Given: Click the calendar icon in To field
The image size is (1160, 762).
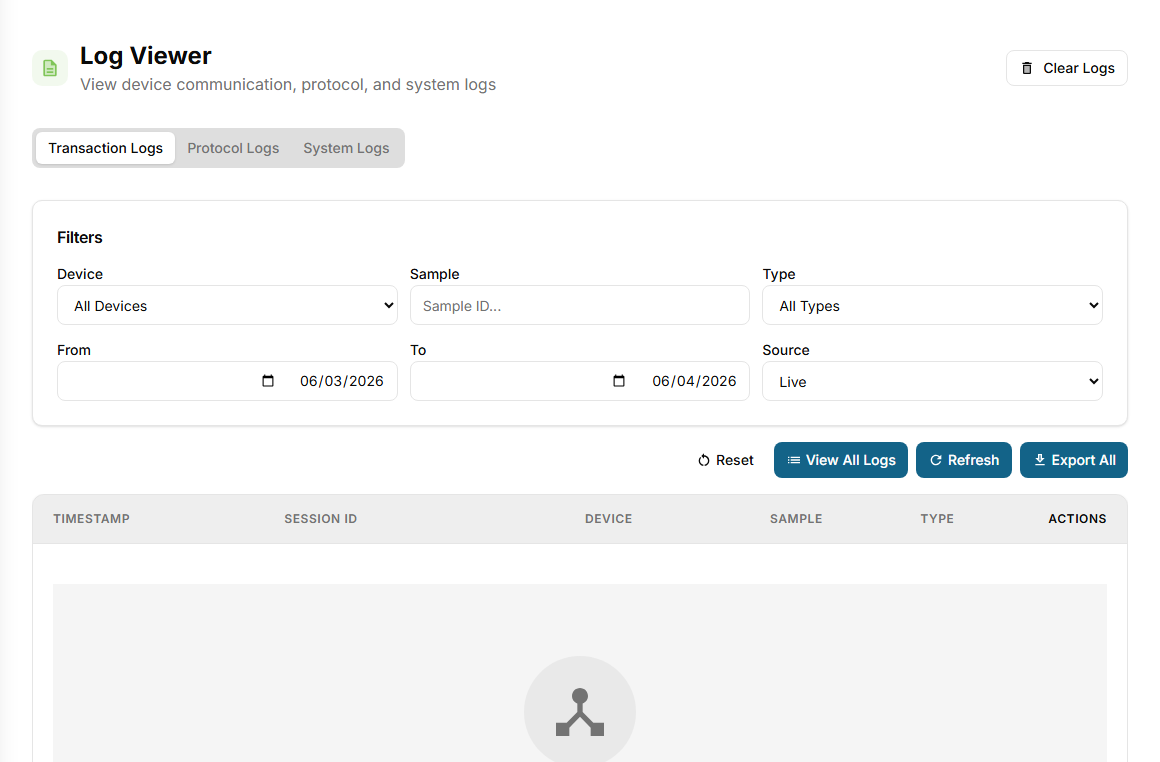Looking at the screenshot, I should 619,381.
